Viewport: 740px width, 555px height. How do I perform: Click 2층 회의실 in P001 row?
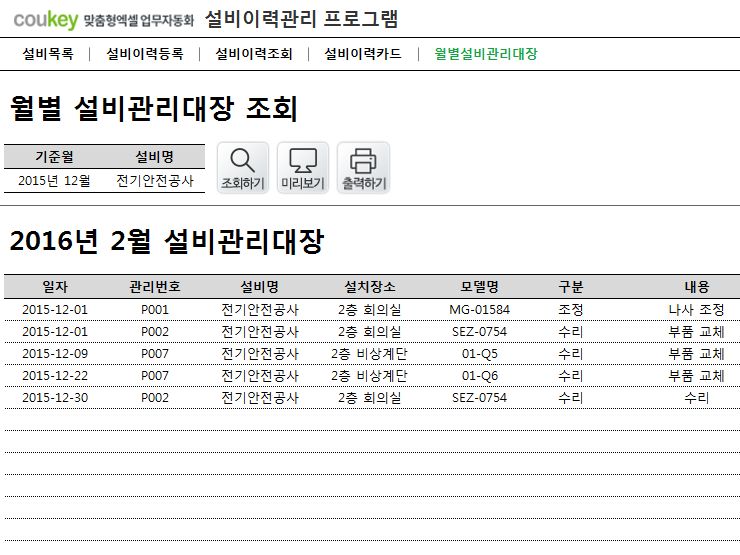(370, 310)
